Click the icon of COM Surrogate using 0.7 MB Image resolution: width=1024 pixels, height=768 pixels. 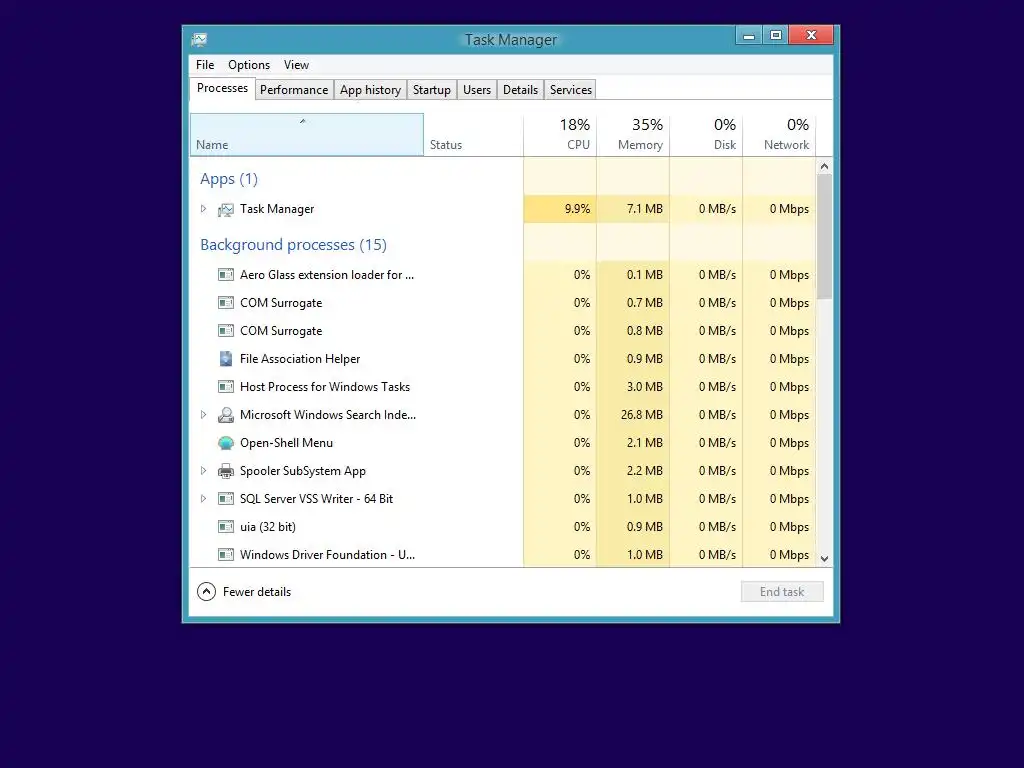[226, 303]
